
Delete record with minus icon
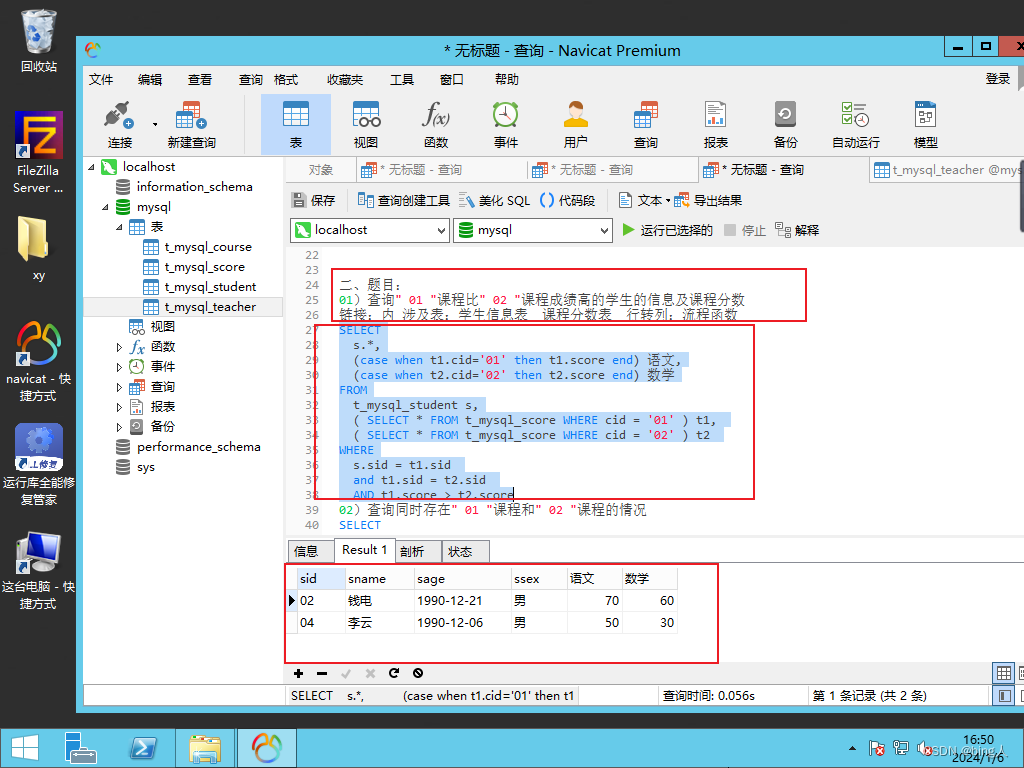click(x=322, y=673)
